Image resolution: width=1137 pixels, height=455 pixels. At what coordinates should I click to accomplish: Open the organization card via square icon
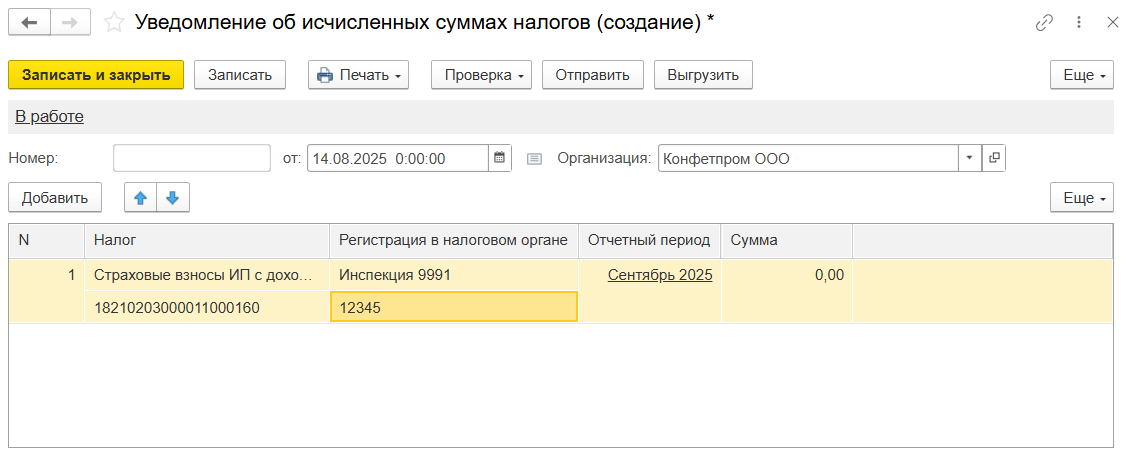(x=994, y=158)
